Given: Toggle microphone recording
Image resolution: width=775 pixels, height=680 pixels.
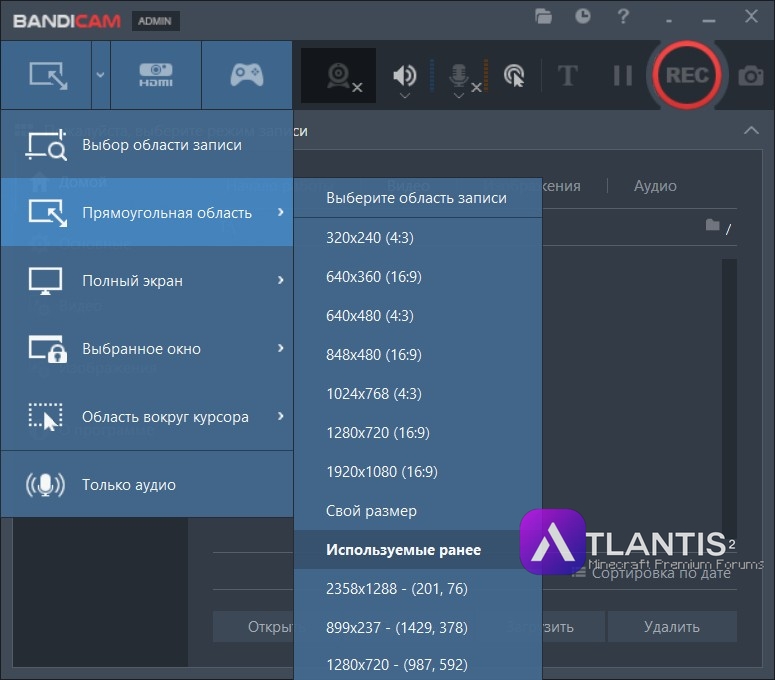Looking at the screenshot, I should pyautogui.click(x=459, y=75).
